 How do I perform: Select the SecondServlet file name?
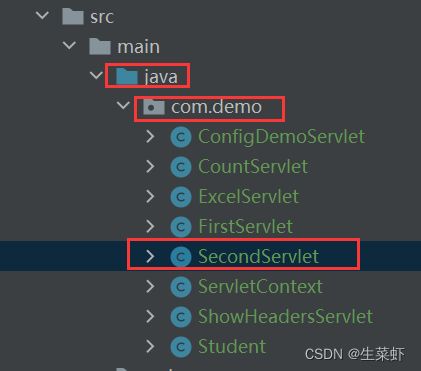click(x=258, y=257)
